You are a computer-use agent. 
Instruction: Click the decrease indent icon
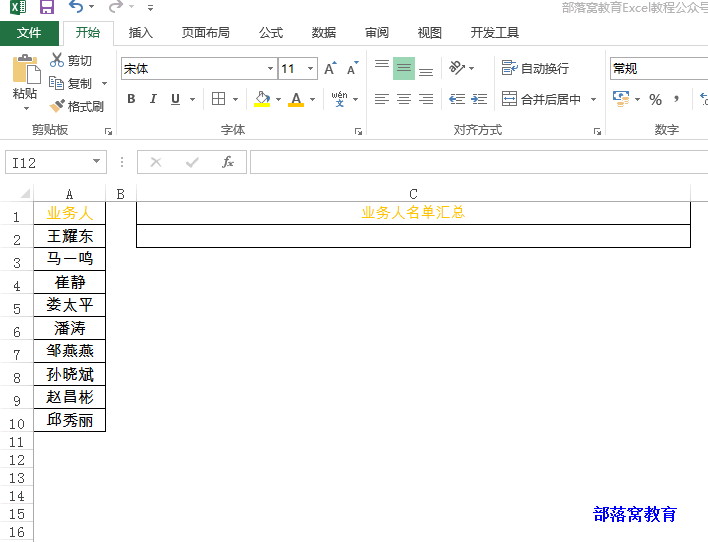tap(457, 99)
